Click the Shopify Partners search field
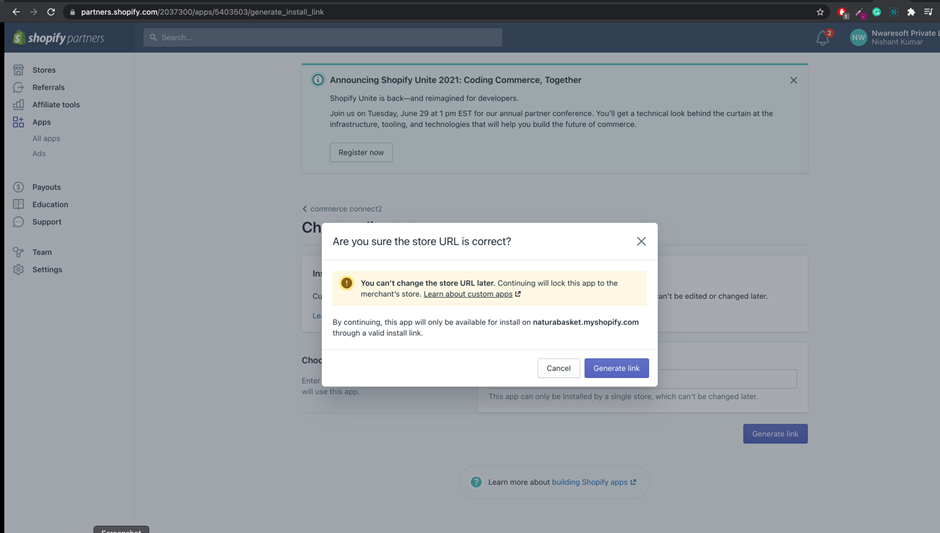Viewport: 940px width, 533px height. (323, 38)
